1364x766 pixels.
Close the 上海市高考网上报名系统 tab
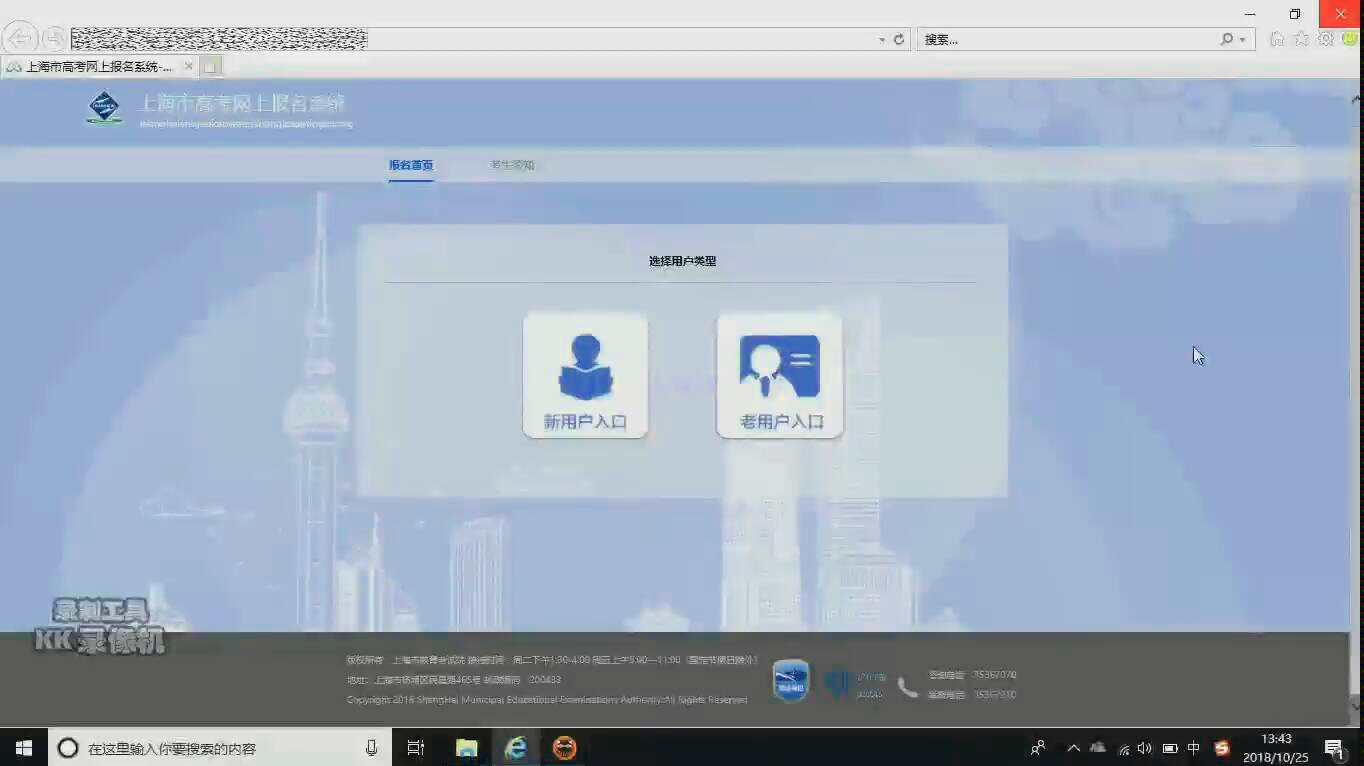click(x=188, y=67)
